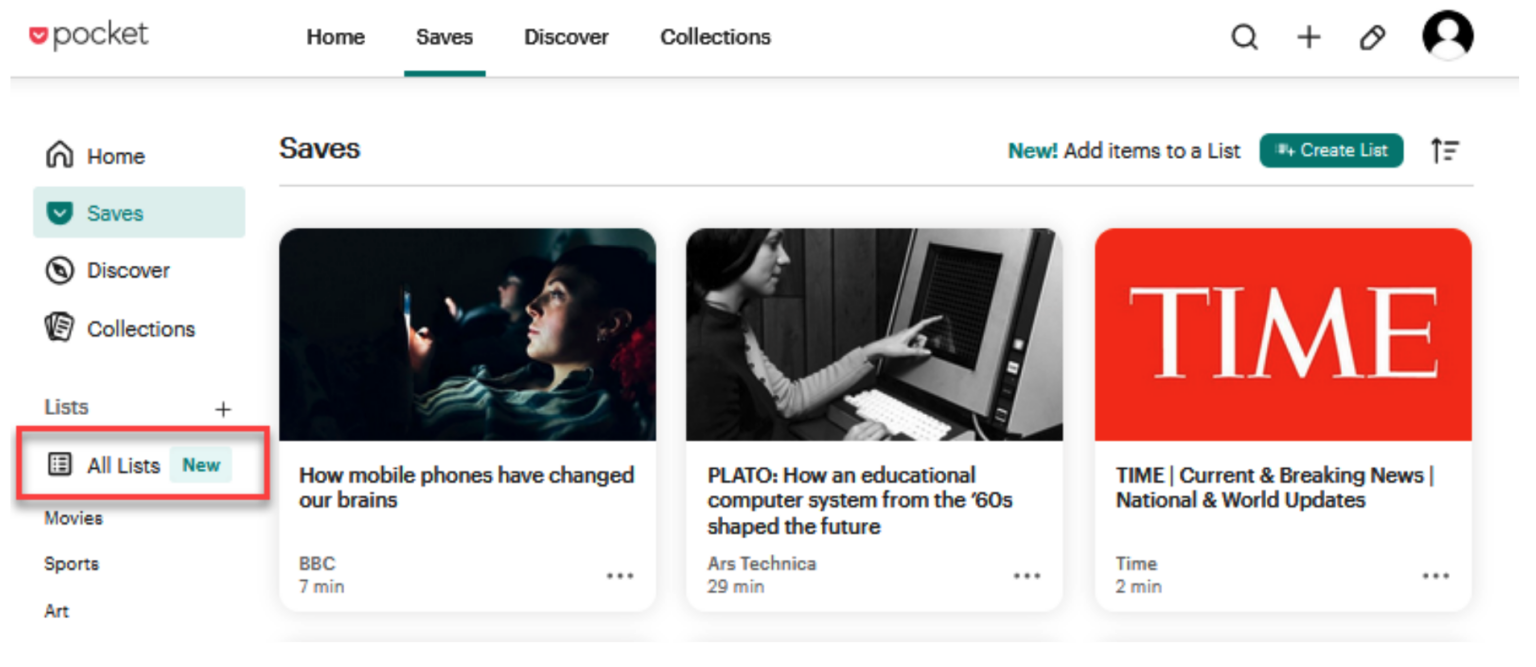Open overflow menu on the BBC article
The height and width of the screenshot is (667, 1536).
[x=620, y=575]
